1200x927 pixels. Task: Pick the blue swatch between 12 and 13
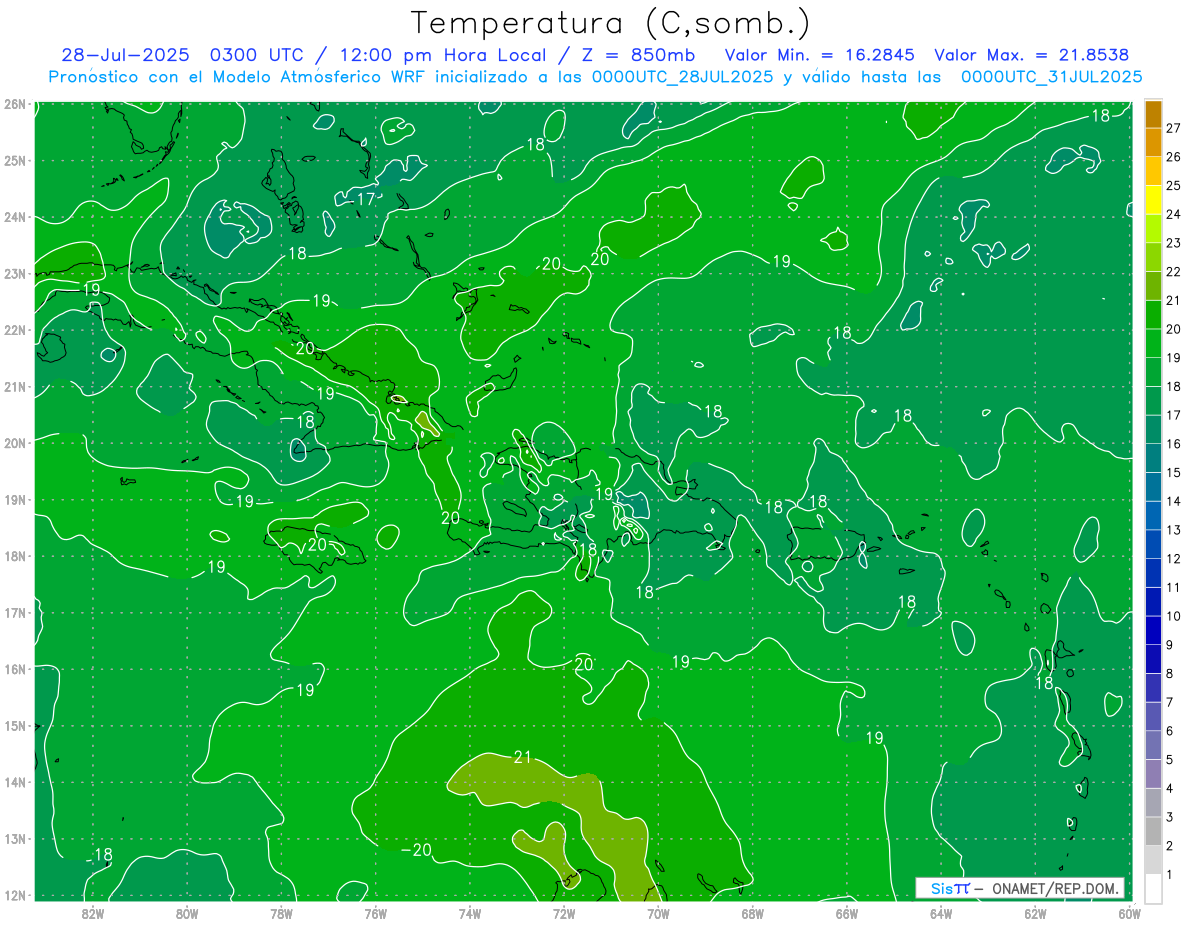point(1154,544)
